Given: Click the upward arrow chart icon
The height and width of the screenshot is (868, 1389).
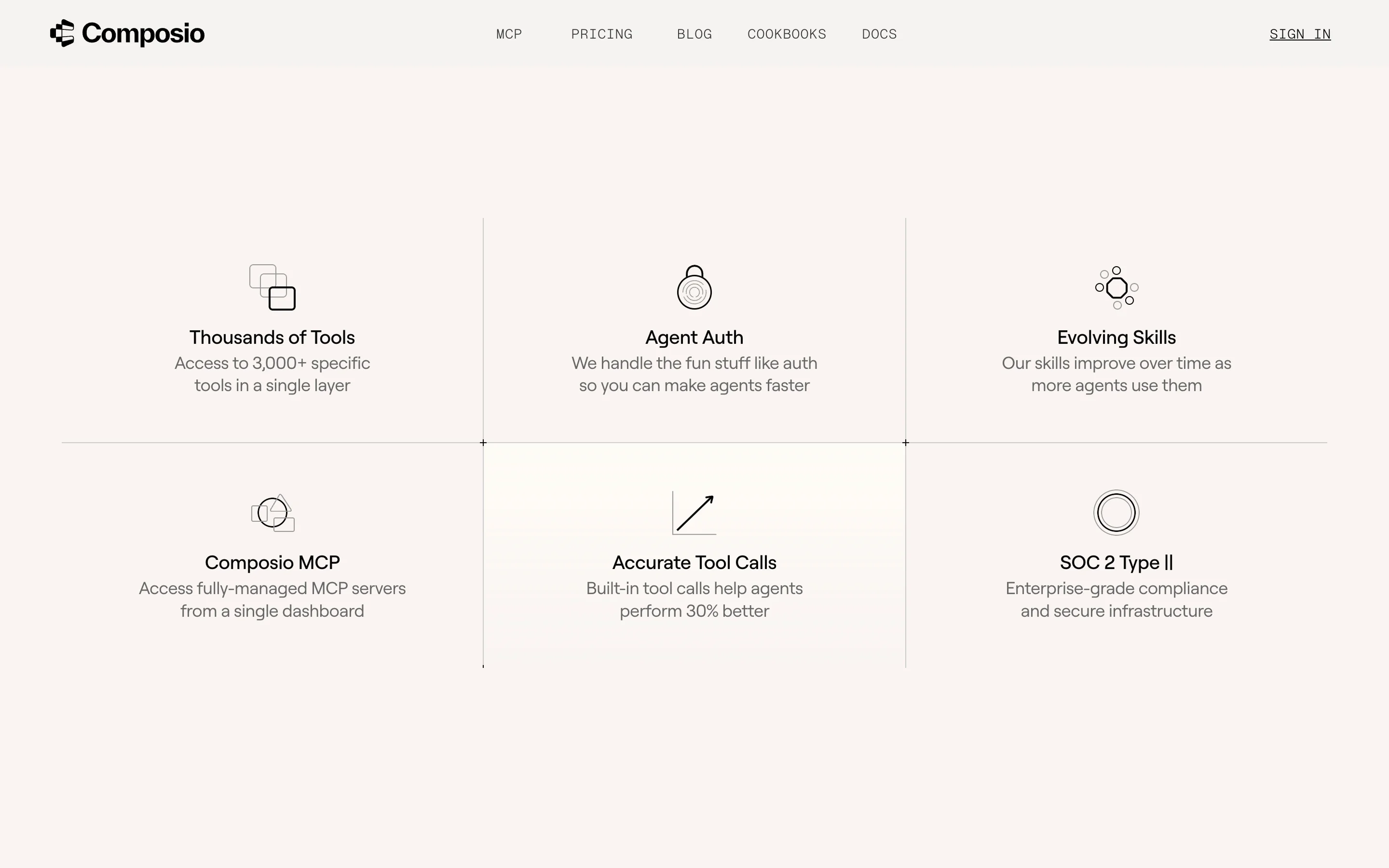Looking at the screenshot, I should tap(694, 513).
